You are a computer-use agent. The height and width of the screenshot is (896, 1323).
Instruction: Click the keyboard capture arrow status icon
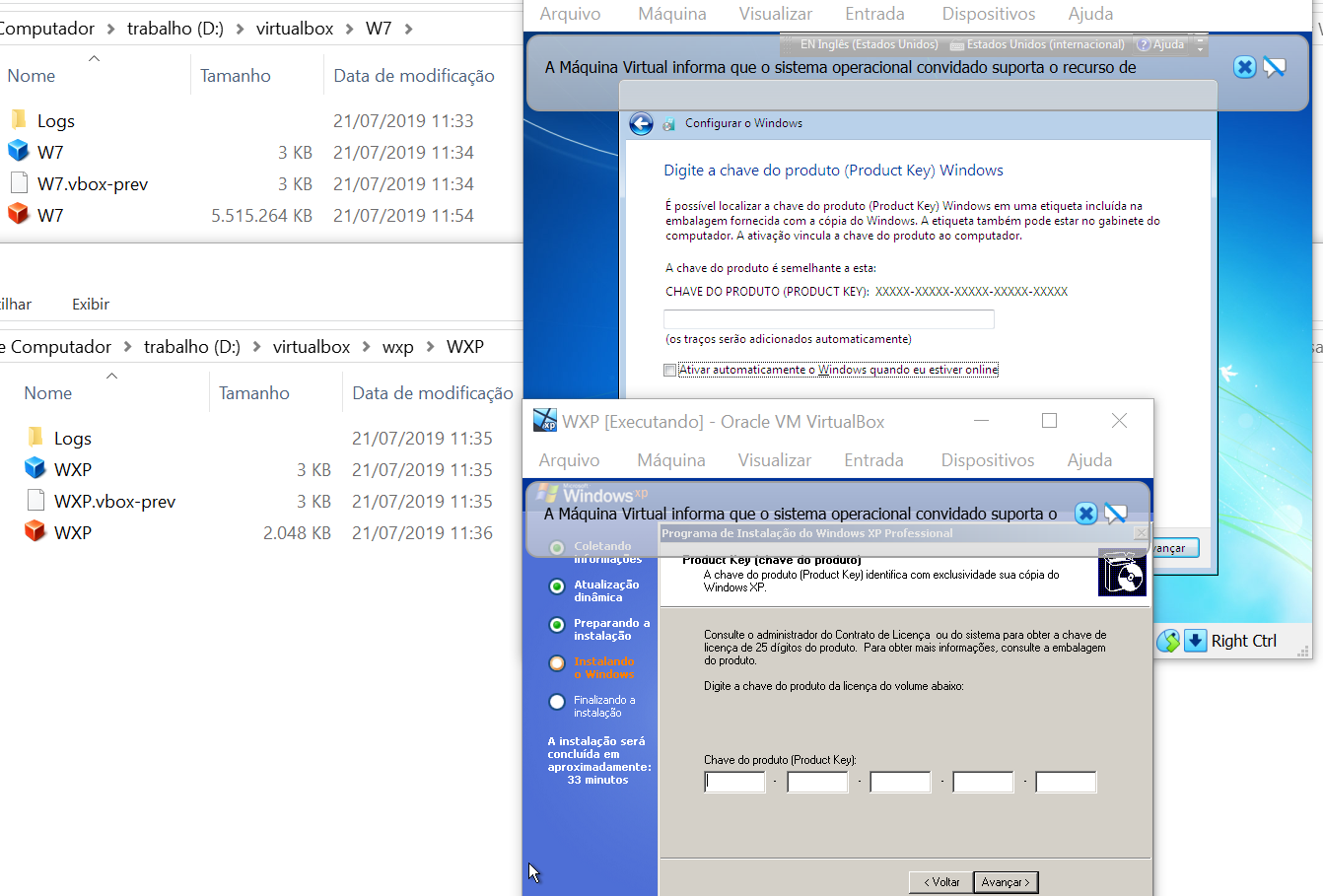pos(1195,641)
